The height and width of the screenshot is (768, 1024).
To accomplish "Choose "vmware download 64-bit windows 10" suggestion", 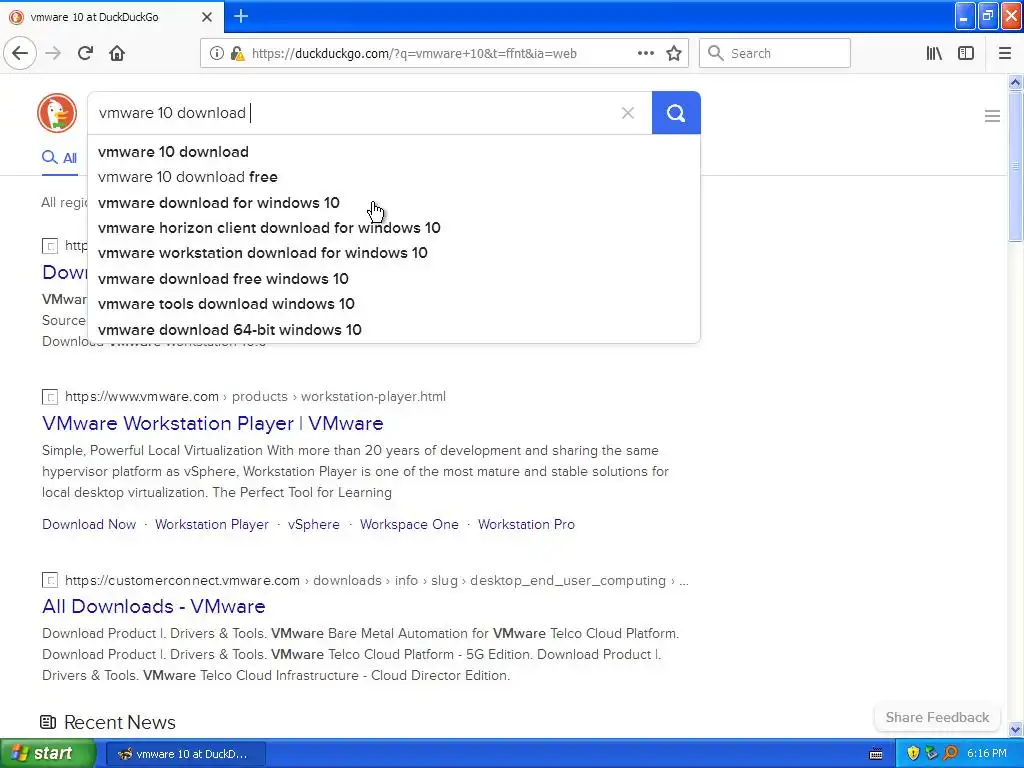I will 394,330.
